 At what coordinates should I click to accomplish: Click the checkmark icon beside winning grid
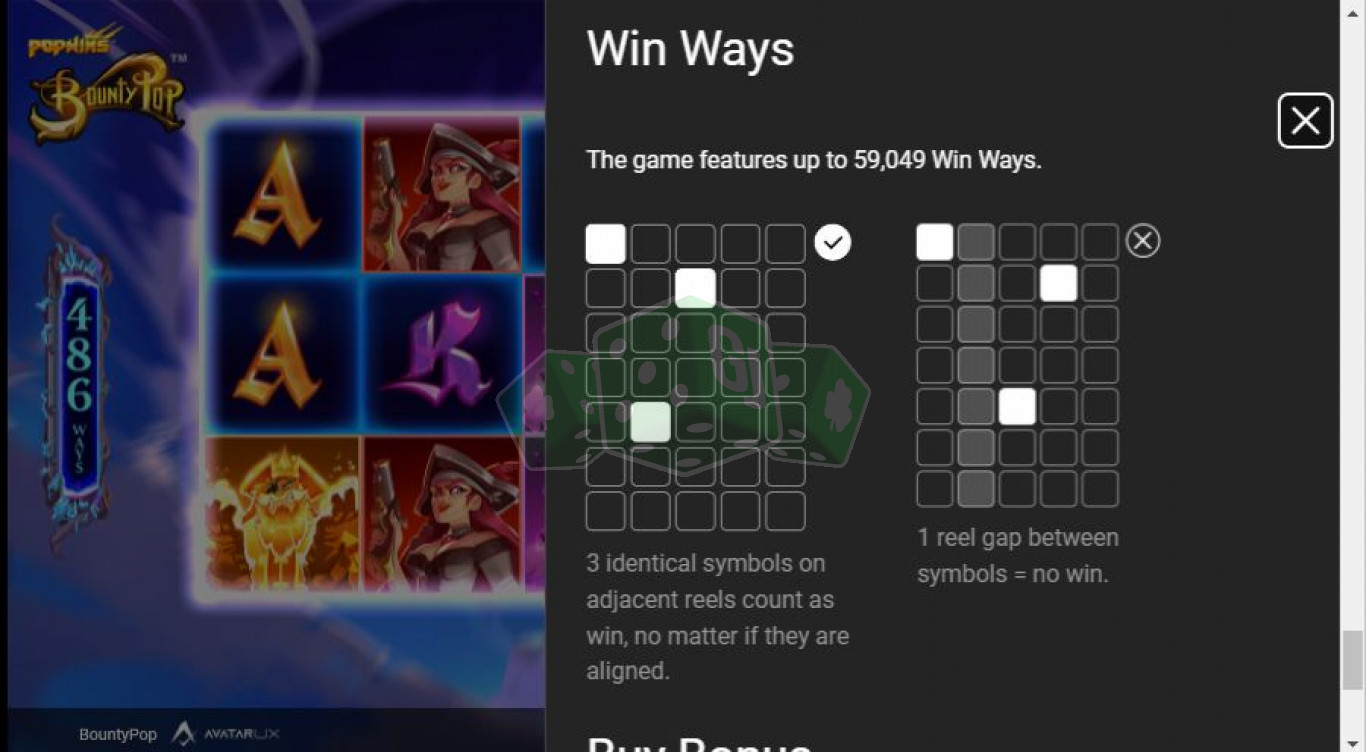[x=833, y=242]
